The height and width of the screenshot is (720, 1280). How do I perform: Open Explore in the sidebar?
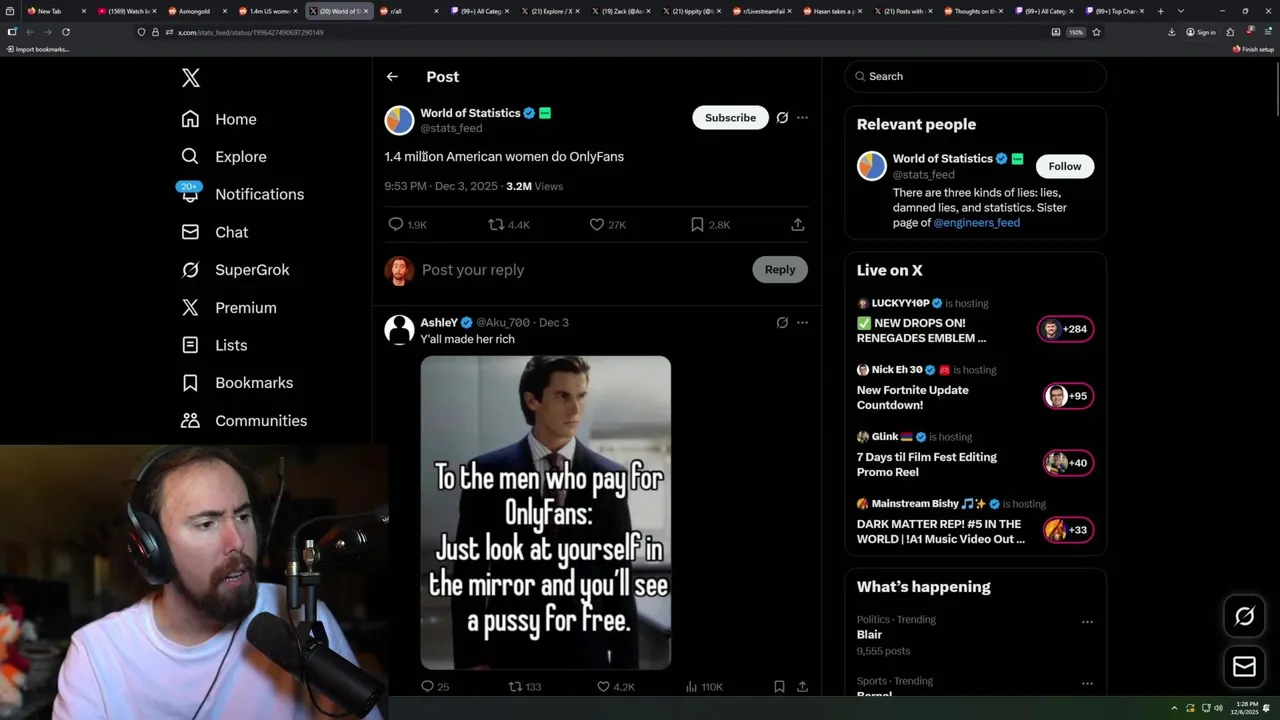(x=224, y=157)
